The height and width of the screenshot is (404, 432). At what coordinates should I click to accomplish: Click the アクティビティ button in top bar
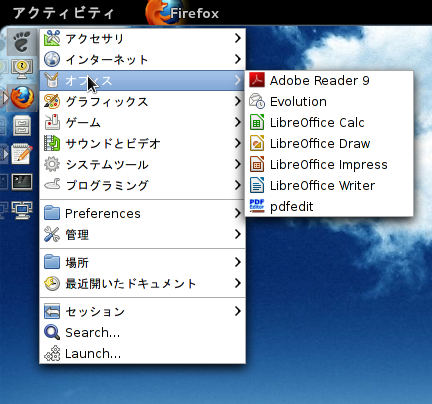[x=63, y=13]
